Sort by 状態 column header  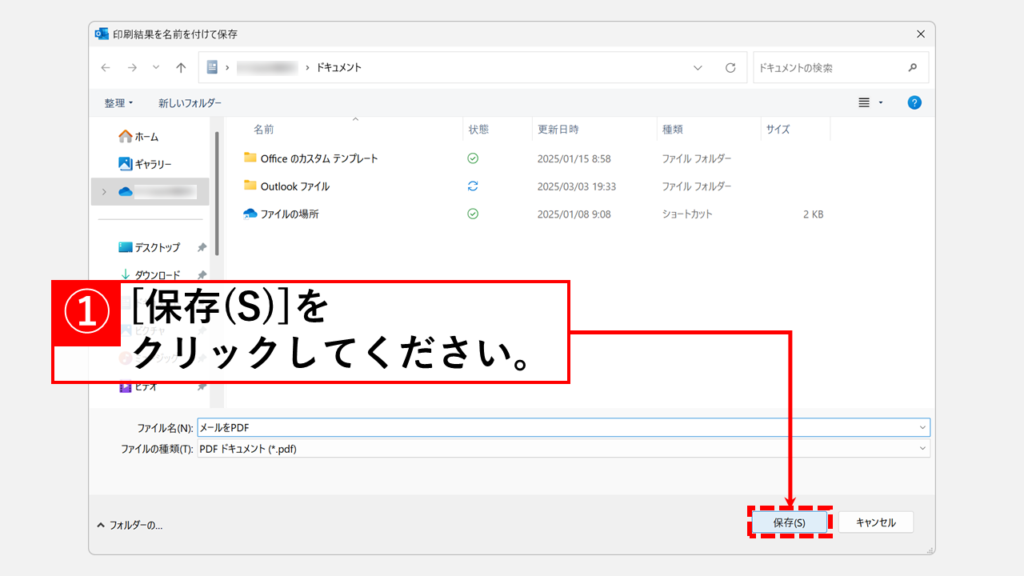pyautogui.click(x=478, y=129)
